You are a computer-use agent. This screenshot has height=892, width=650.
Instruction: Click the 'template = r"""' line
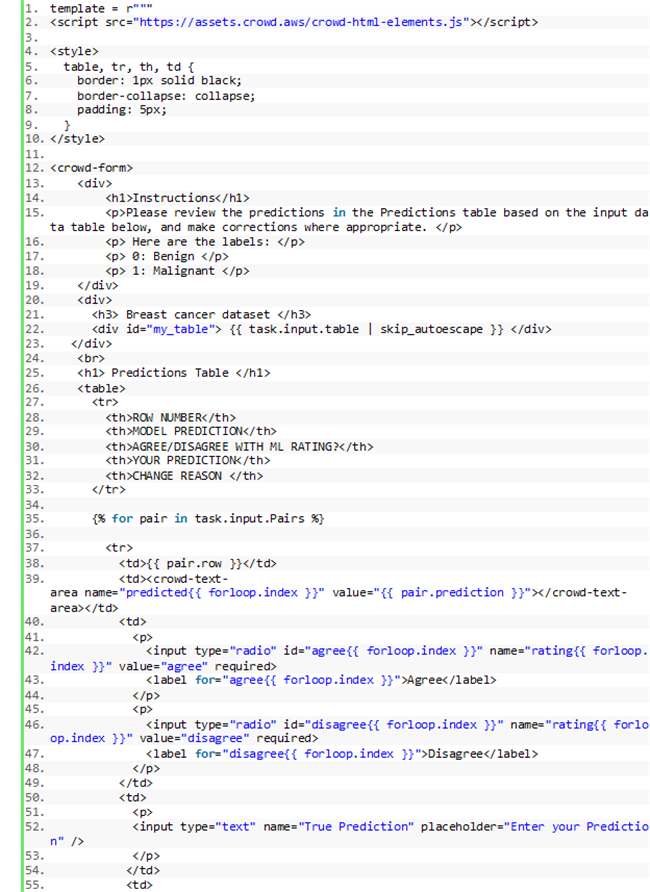pyautogui.click(x=101, y=8)
